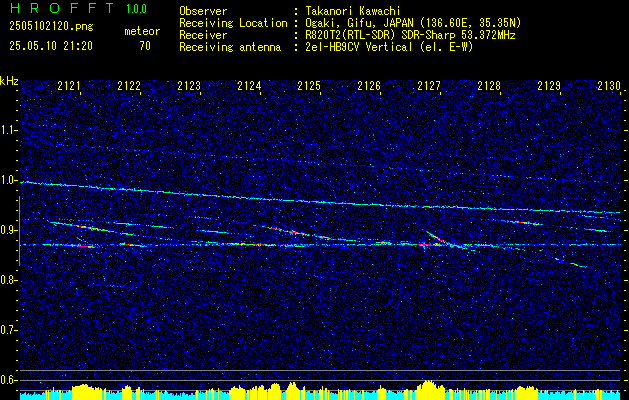Click the gray vertical range bar near 0.9
629x400 pixels.
[x=20, y=231]
